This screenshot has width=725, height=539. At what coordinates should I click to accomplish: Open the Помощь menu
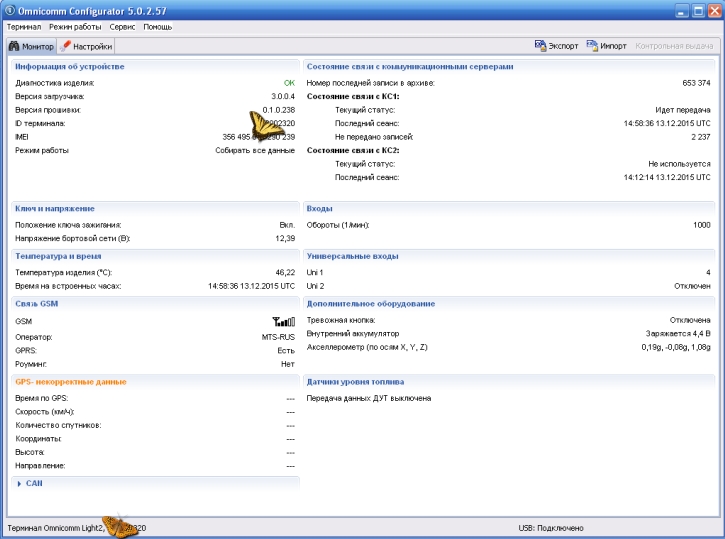click(x=158, y=25)
